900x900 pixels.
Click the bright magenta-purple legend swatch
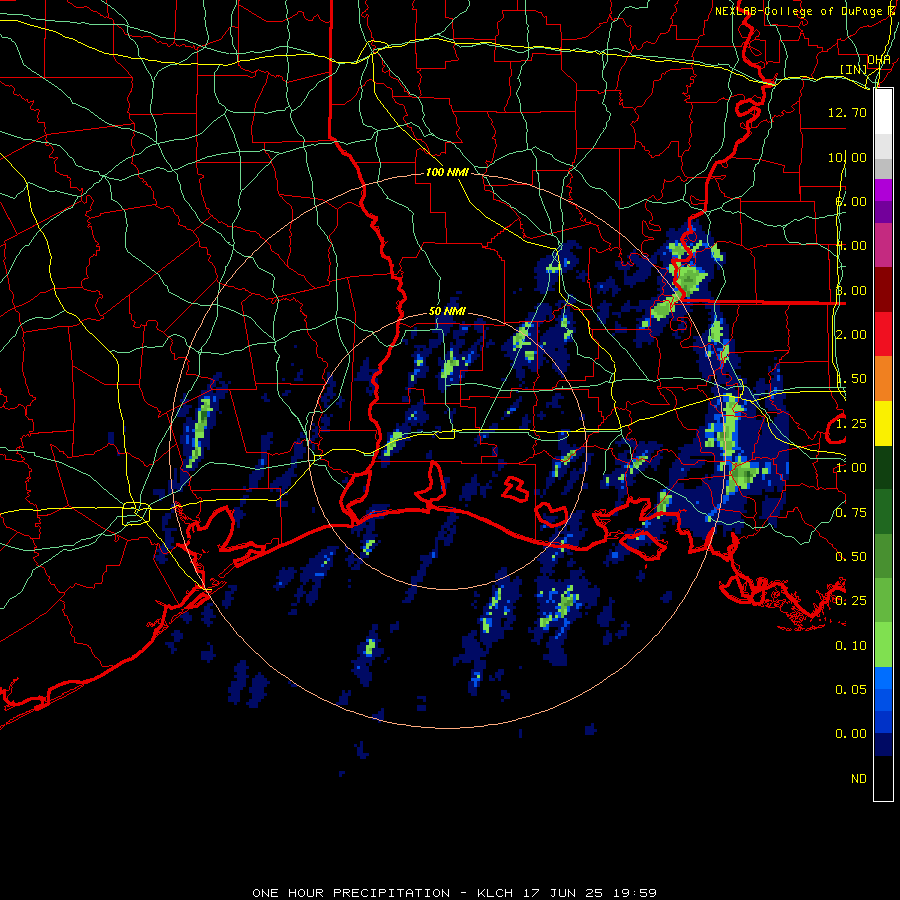883,190
